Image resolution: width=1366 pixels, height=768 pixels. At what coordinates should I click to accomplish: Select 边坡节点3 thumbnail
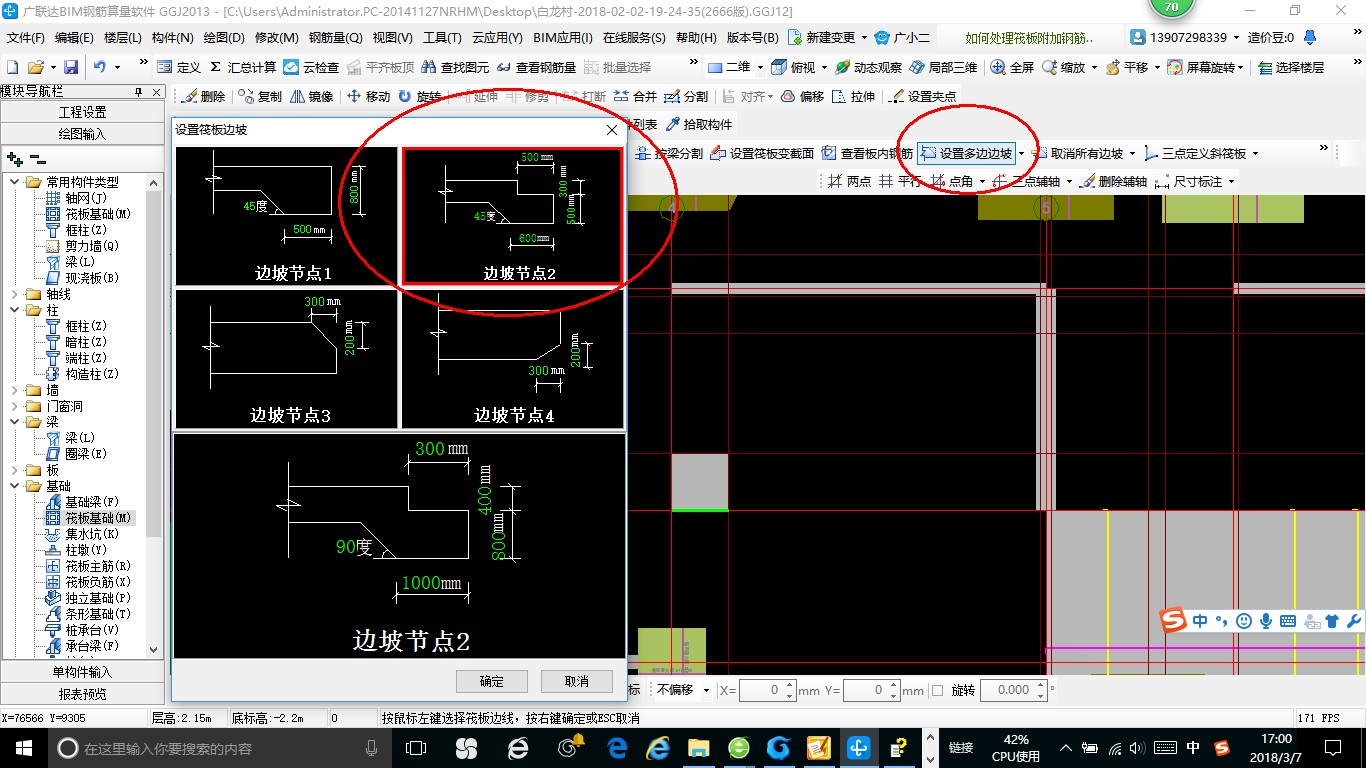click(x=287, y=358)
